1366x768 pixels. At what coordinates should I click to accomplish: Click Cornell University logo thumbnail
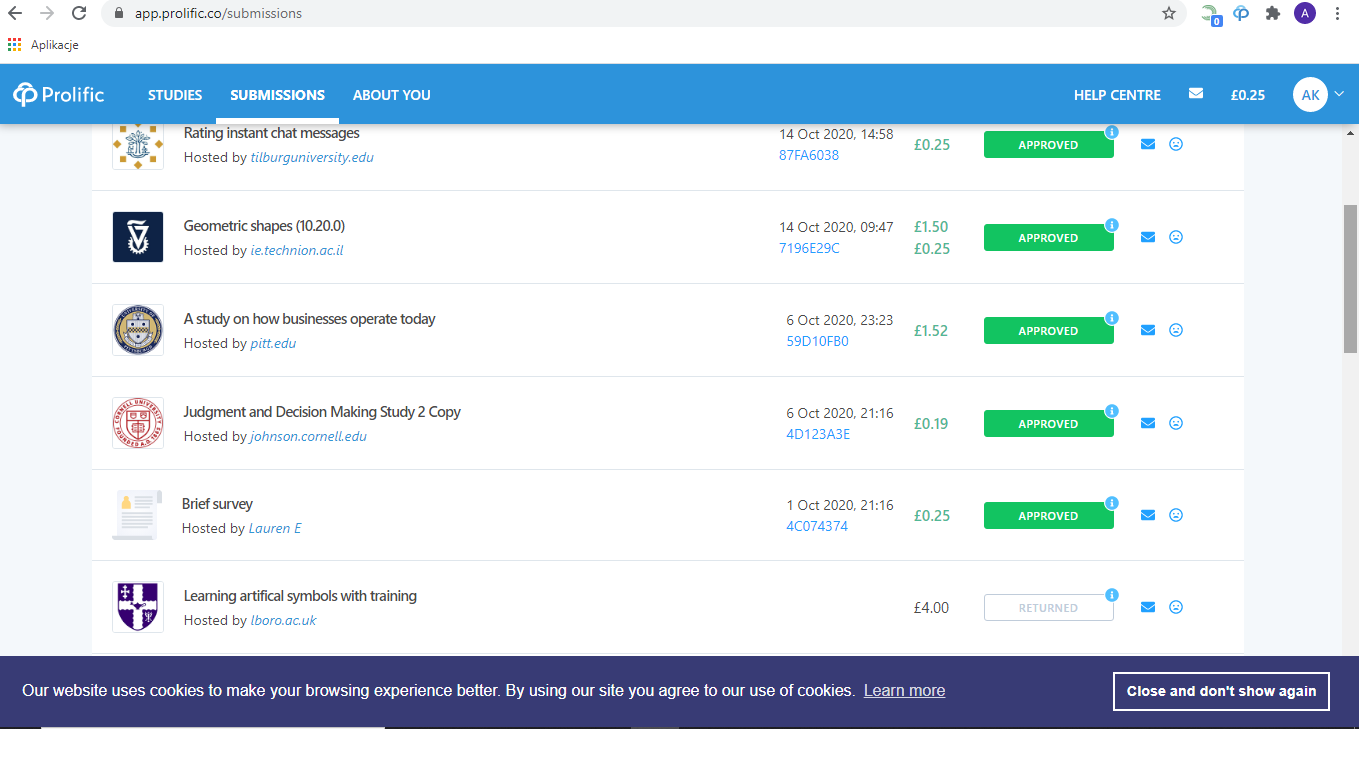(x=138, y=423)
